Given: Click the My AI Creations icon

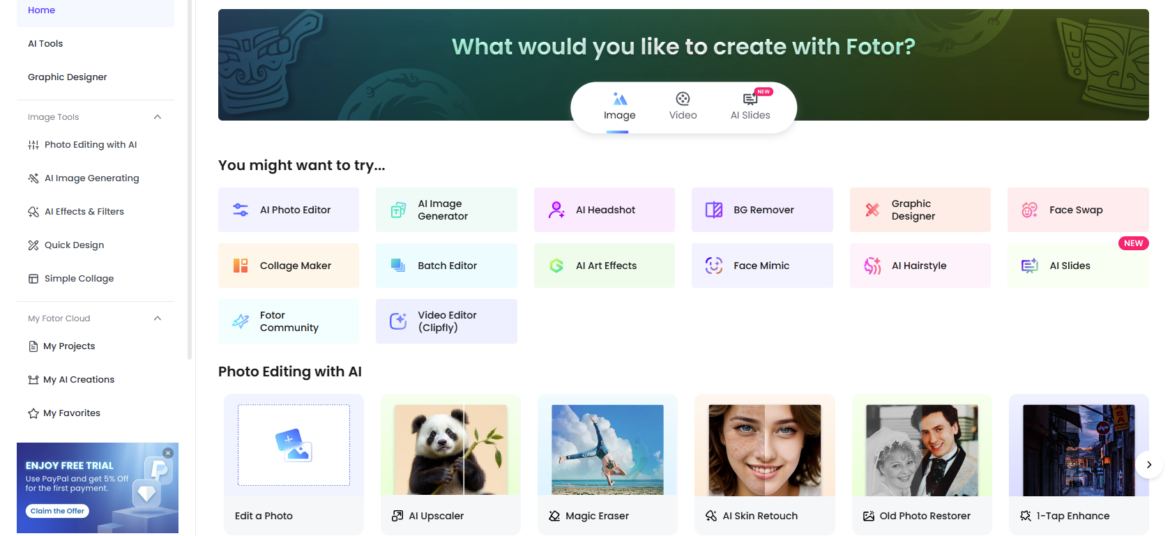Looking at the screenshot, I should (x=33, y=380).
